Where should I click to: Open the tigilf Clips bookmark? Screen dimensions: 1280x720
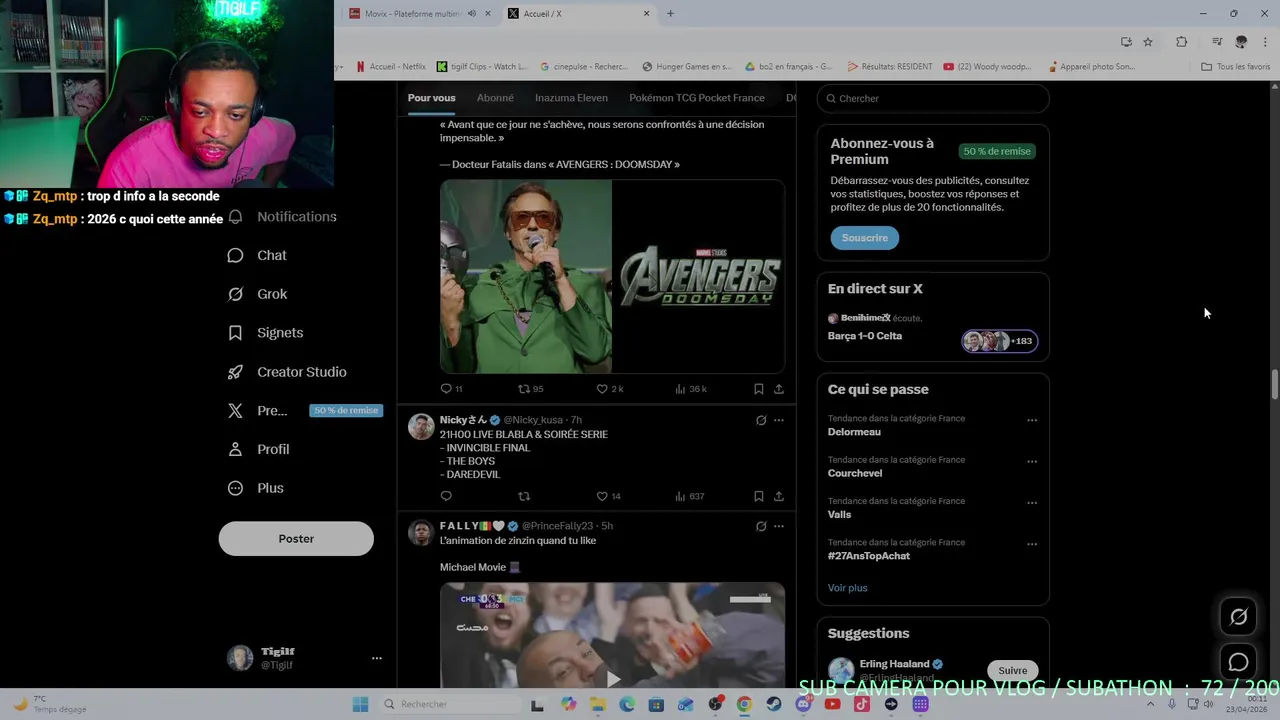tap(482, 67)
